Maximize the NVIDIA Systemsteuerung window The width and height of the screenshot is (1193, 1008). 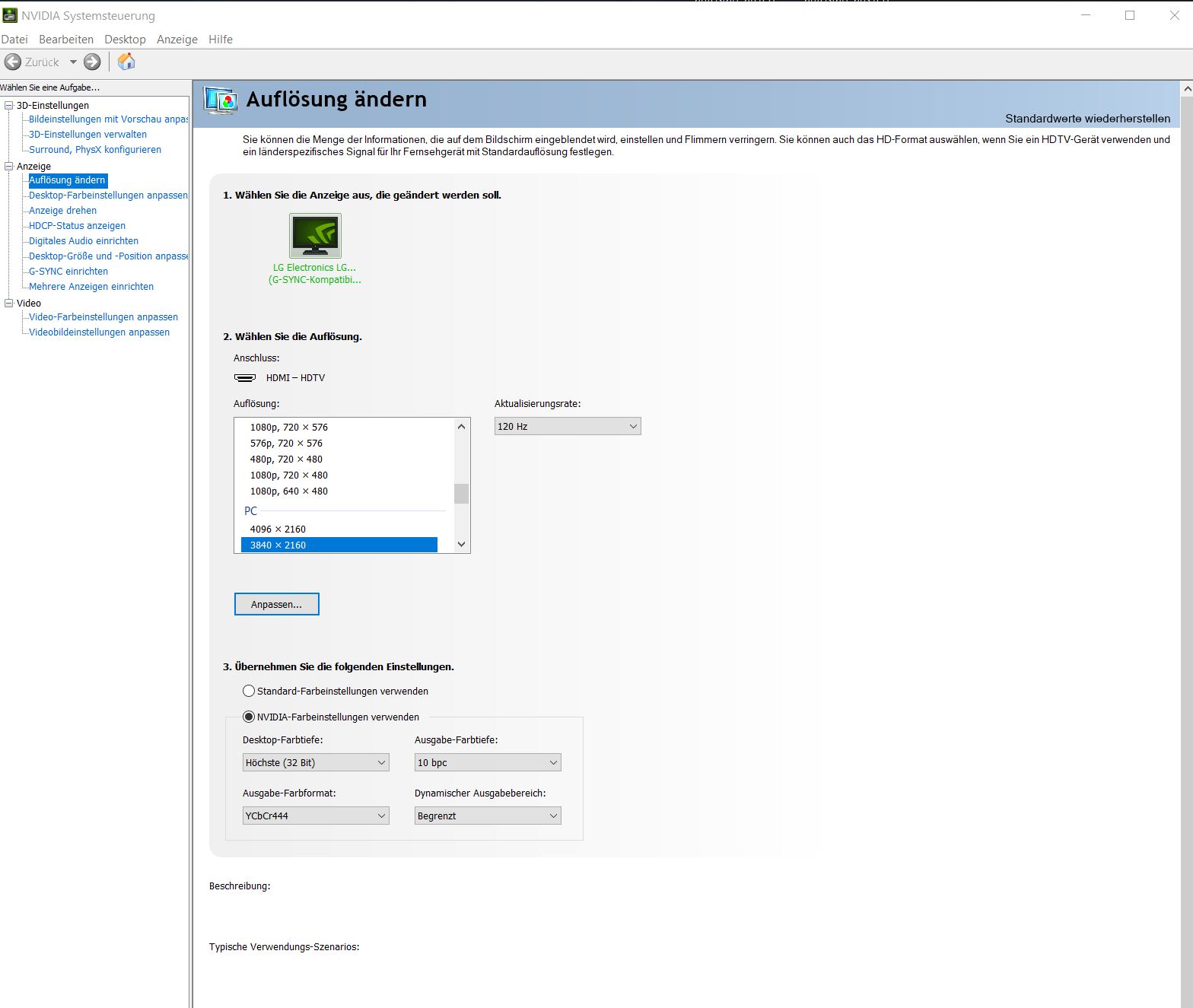point(1130,15)
